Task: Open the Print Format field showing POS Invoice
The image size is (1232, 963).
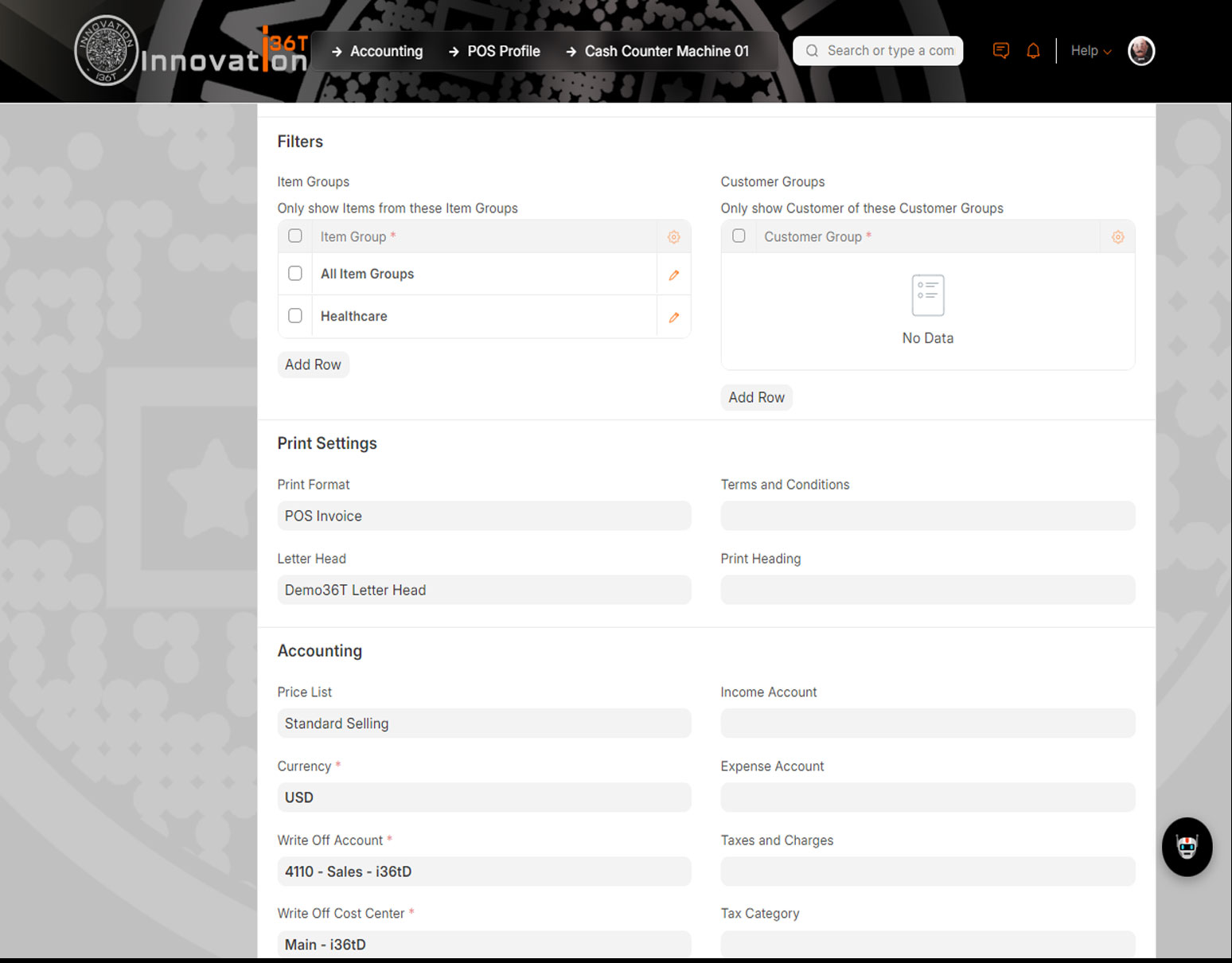Action: (x=484, y=516)
